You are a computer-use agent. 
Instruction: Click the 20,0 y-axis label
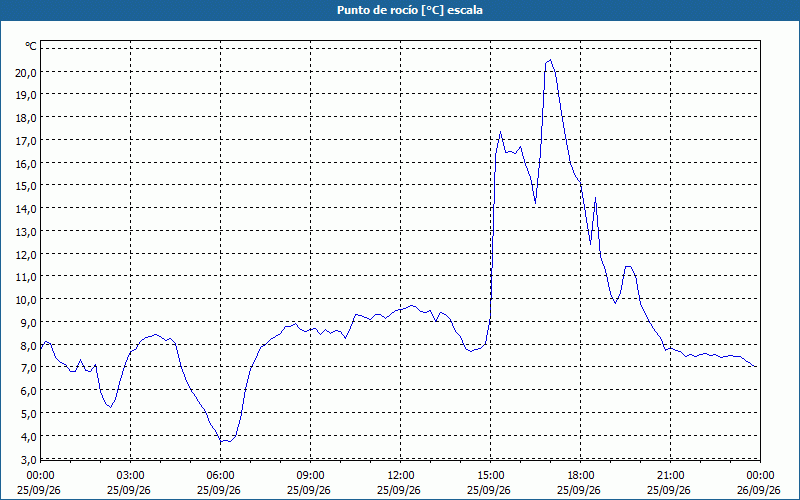click(26, 72)
